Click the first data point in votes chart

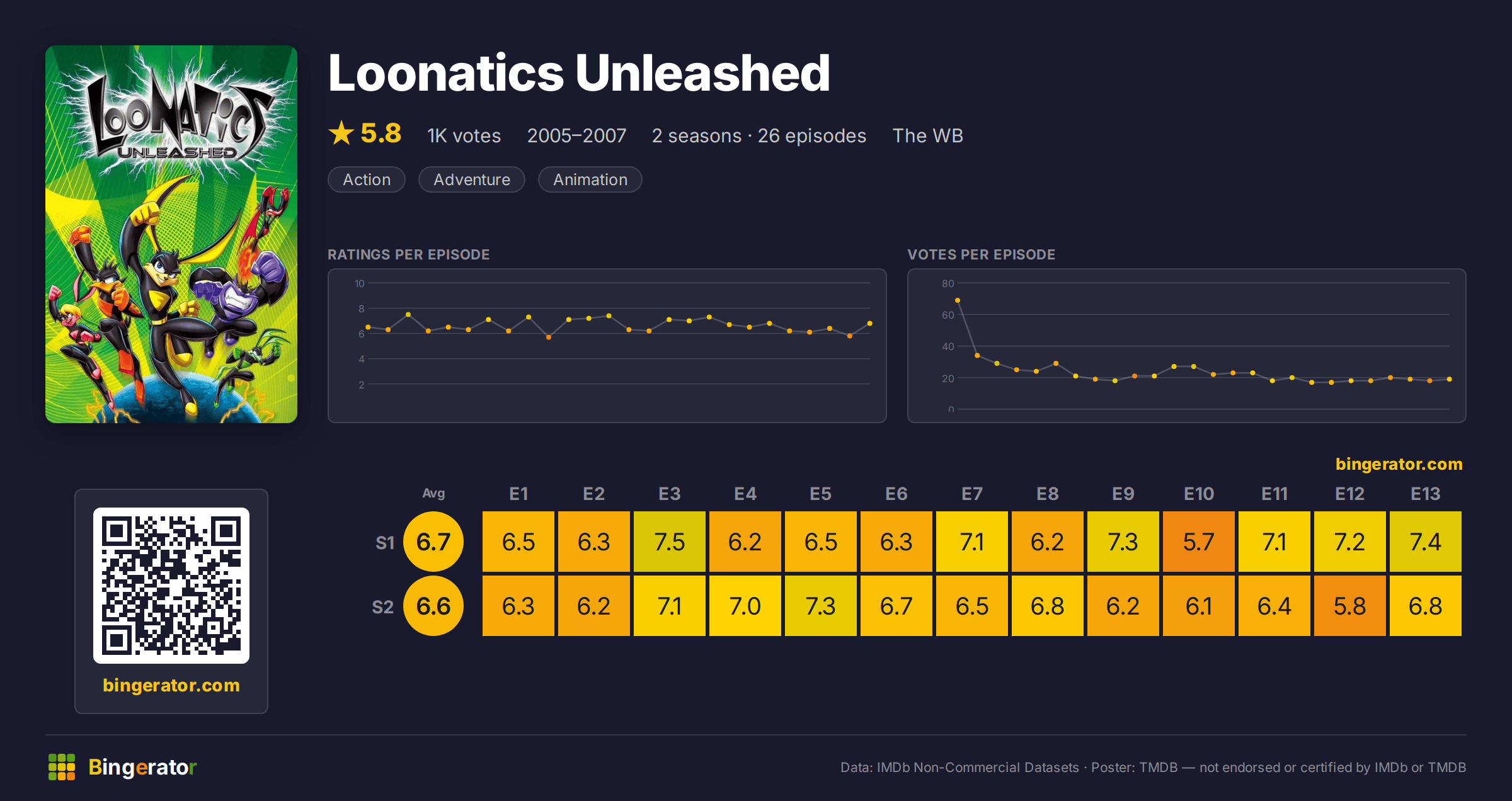tap(958, 300)
